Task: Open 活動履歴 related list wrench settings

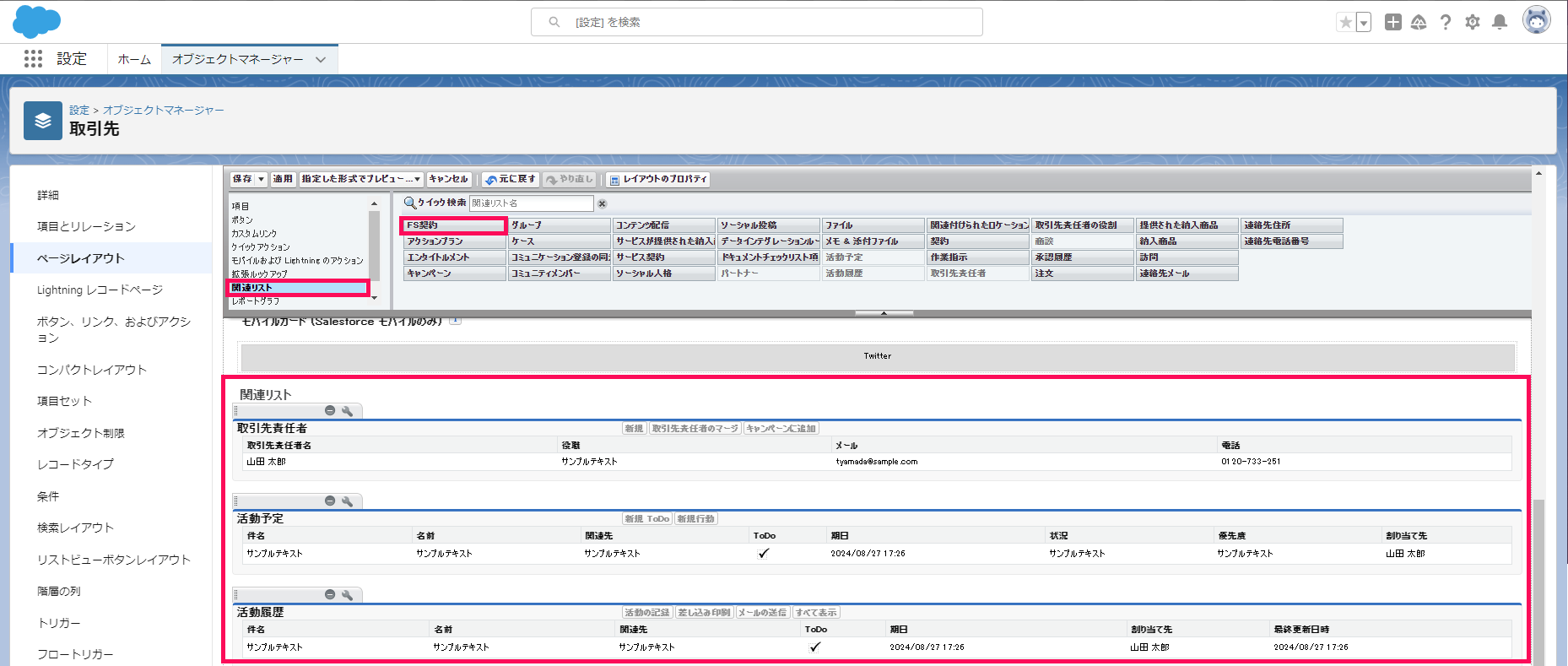Action: pos(347,594)
